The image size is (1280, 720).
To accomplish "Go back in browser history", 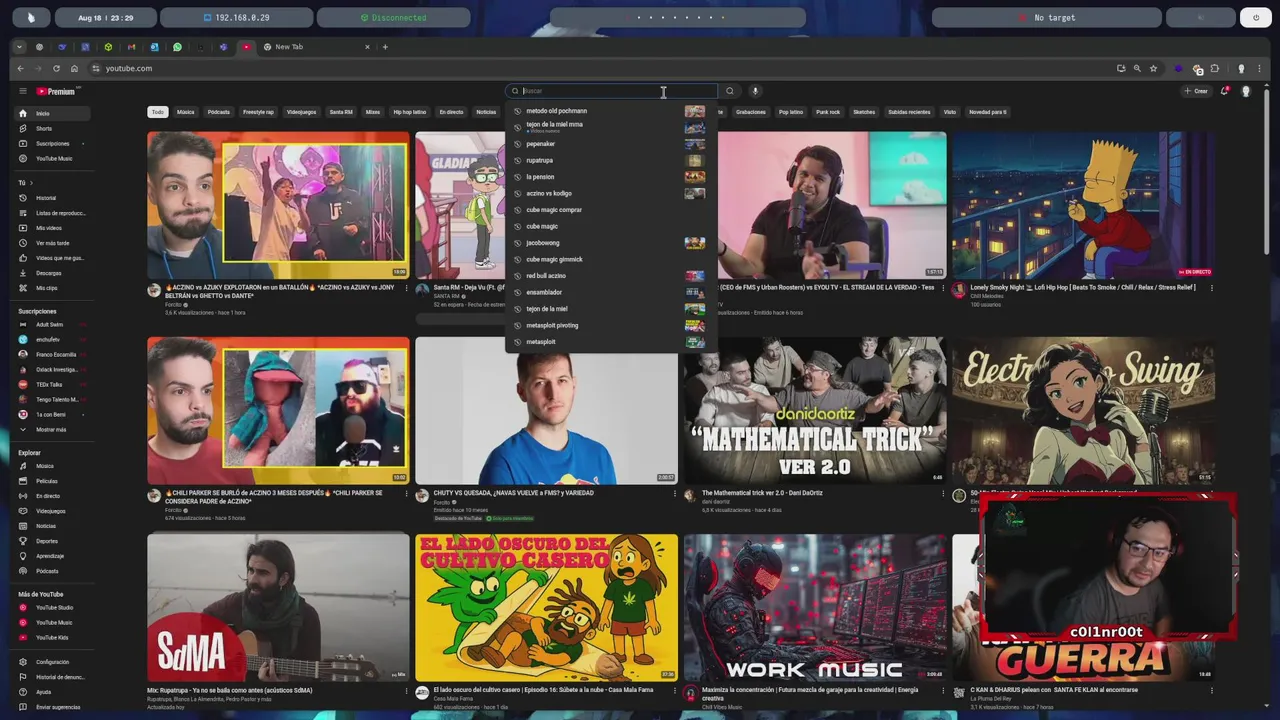I will coord(20,68).
